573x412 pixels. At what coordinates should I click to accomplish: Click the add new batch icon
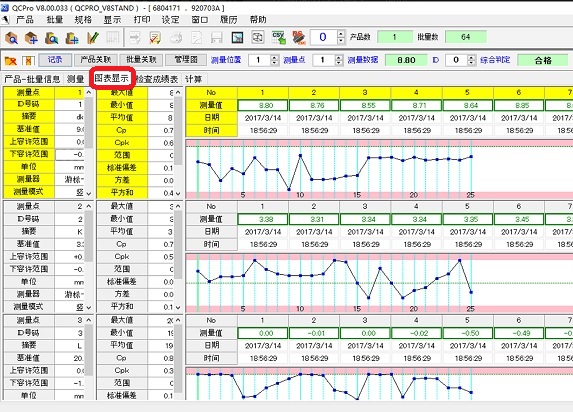pyautogui.click(x=72, y=37)
